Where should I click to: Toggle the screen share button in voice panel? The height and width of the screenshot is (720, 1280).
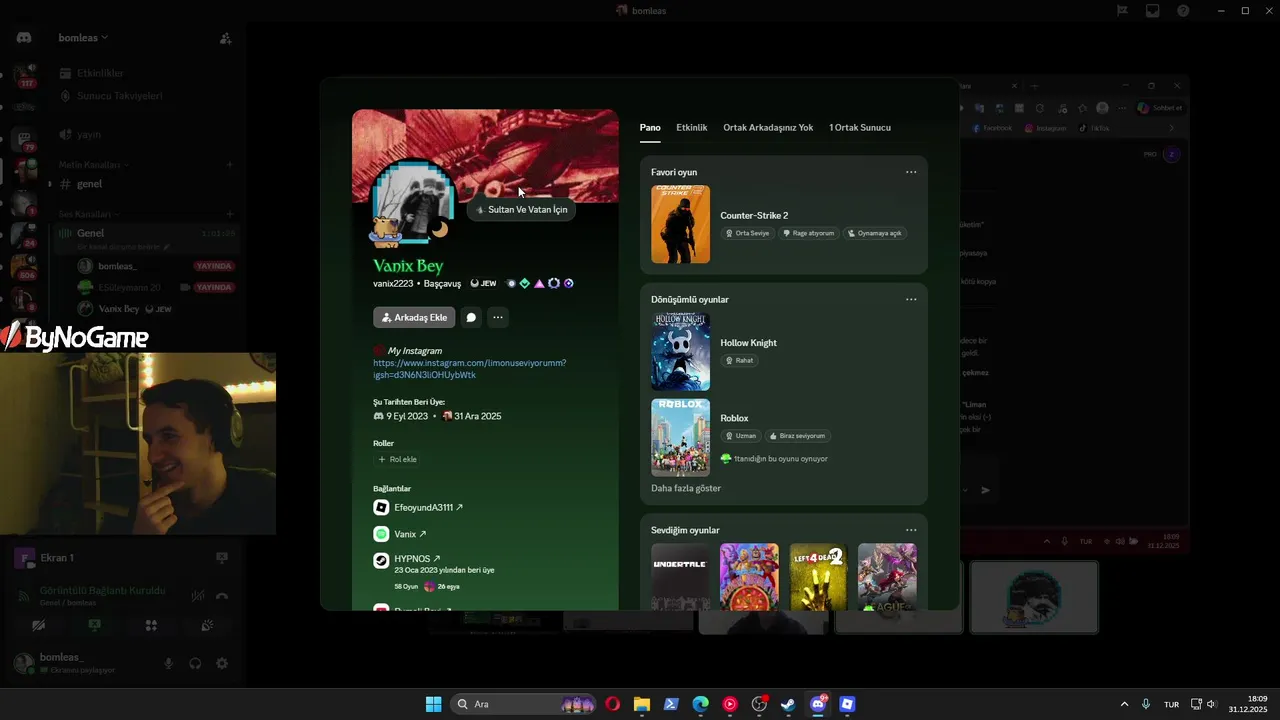coord(95,625)
